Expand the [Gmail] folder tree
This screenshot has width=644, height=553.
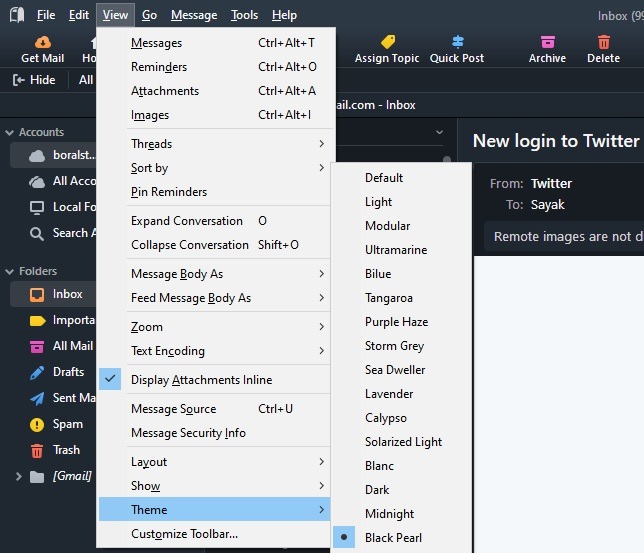click(18, 476)
